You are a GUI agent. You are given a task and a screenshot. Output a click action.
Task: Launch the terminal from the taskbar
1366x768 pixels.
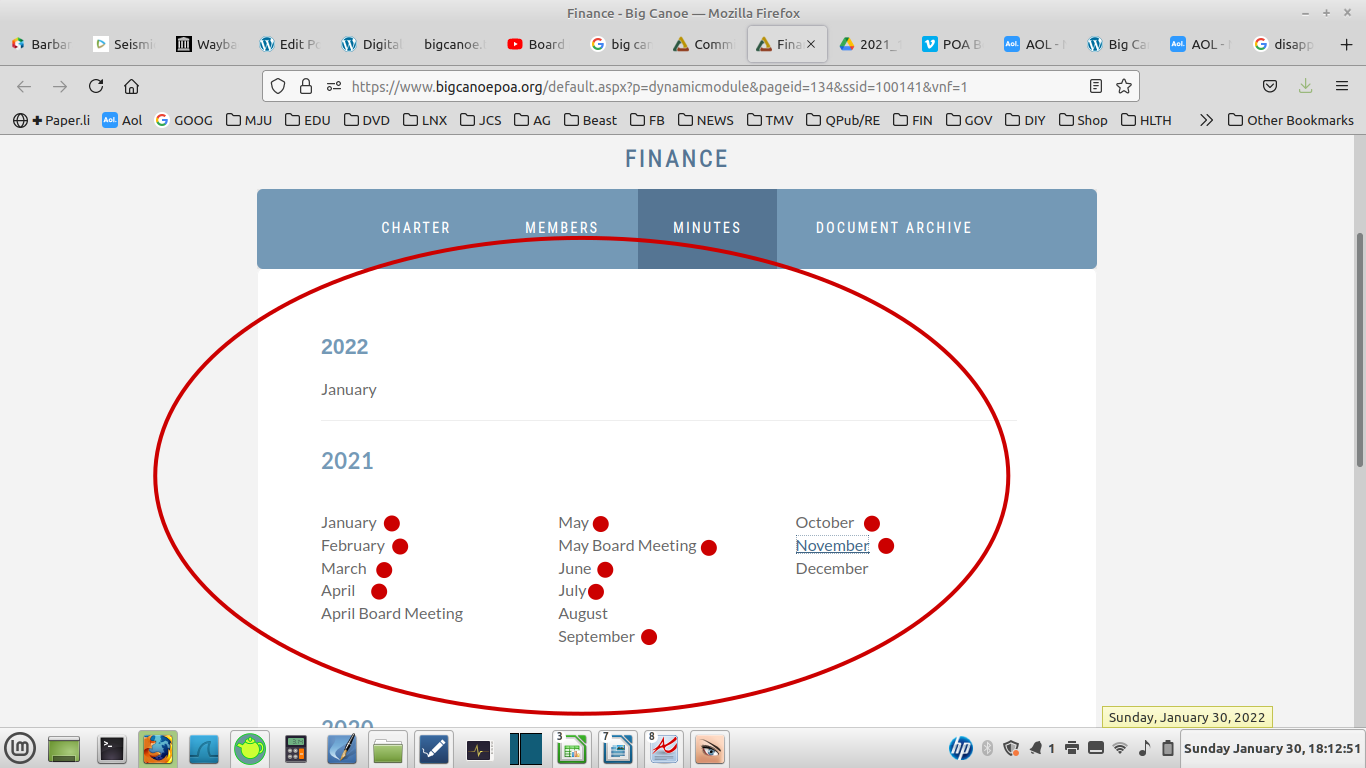point(112,748)
